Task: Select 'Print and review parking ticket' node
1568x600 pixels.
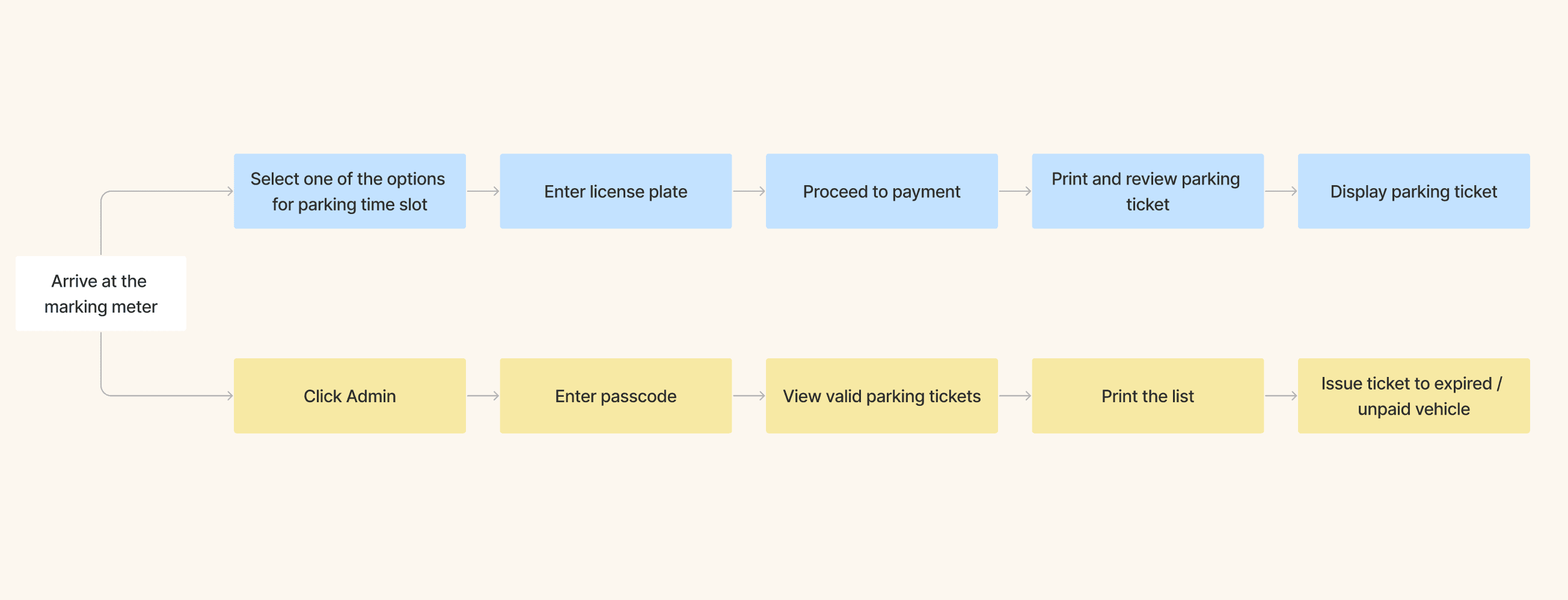Action: 1147,191
